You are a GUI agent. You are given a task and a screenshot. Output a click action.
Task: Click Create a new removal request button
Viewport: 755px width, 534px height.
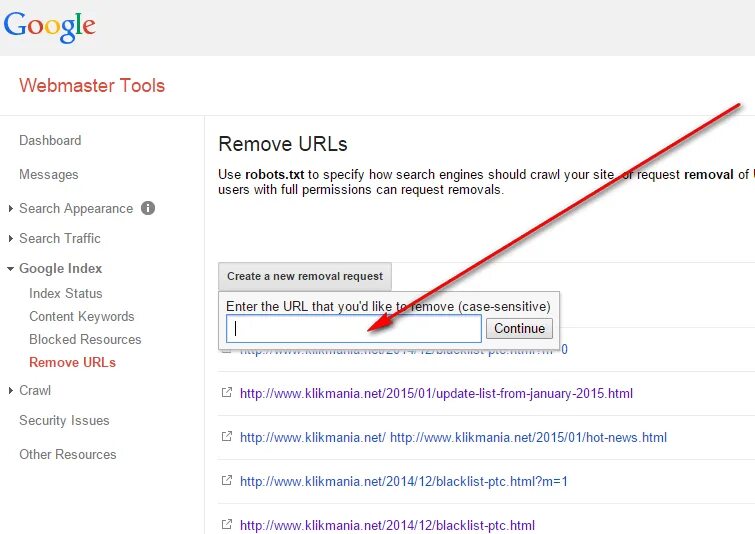point(305,276)
